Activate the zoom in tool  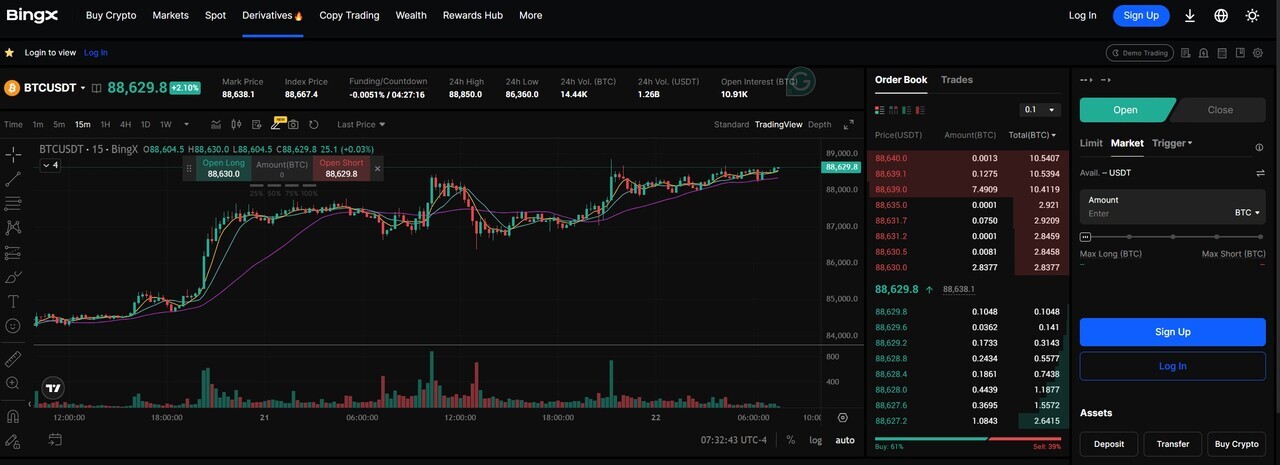coord(13,383)
